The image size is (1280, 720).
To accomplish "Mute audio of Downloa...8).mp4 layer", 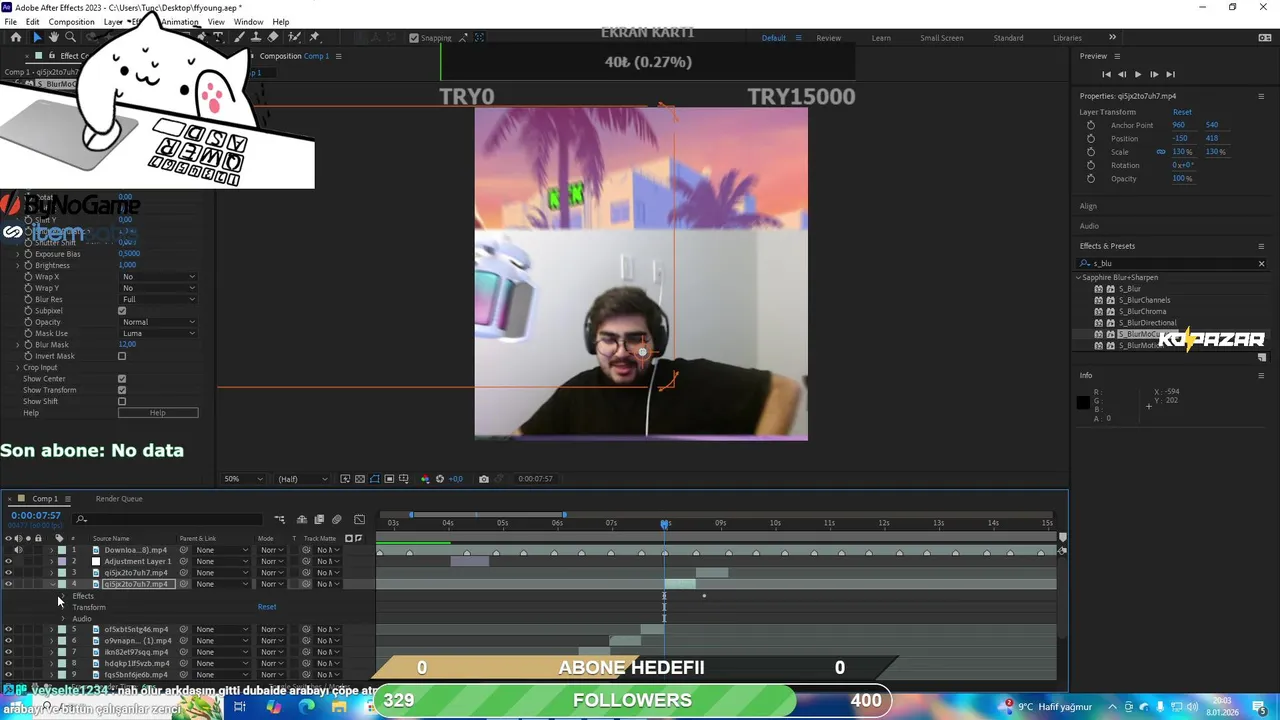I will (18, 550).
